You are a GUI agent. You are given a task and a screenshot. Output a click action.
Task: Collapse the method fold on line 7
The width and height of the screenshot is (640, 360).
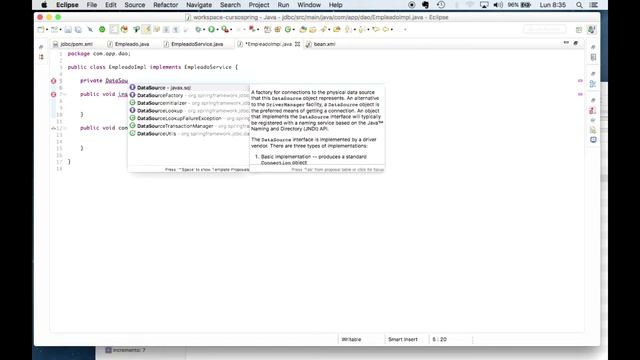click(x=64, y=94)
